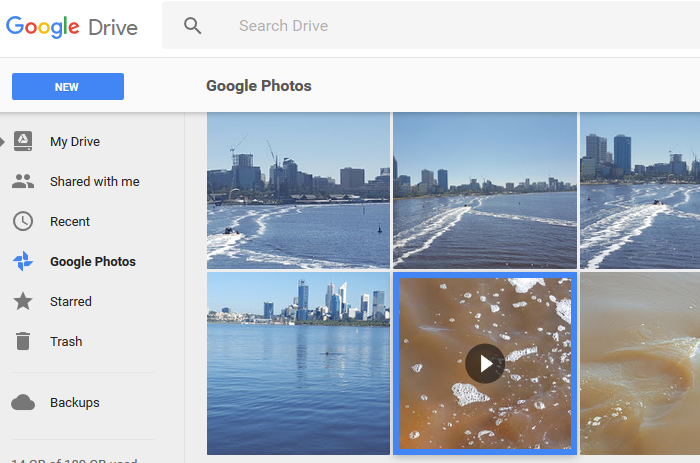Click the Starred star icon
The width and height of the screenshot is (700, 463).
coord(23,301)
